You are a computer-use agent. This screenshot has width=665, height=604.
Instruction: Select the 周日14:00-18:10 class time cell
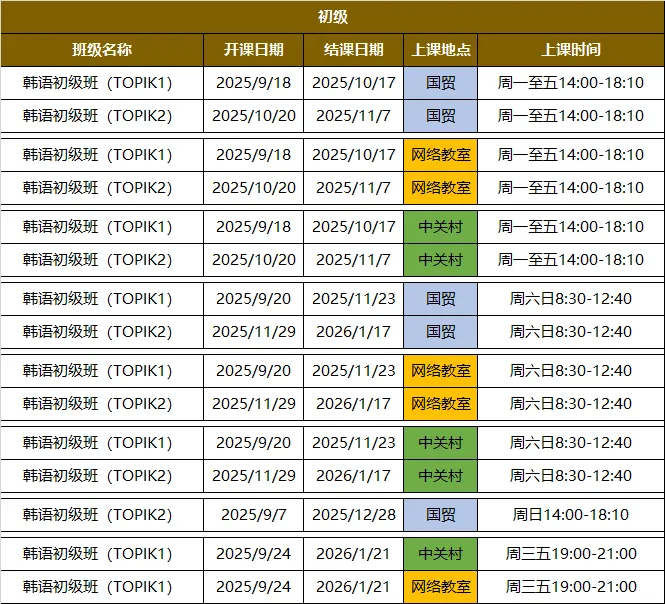tap(571, 515)
